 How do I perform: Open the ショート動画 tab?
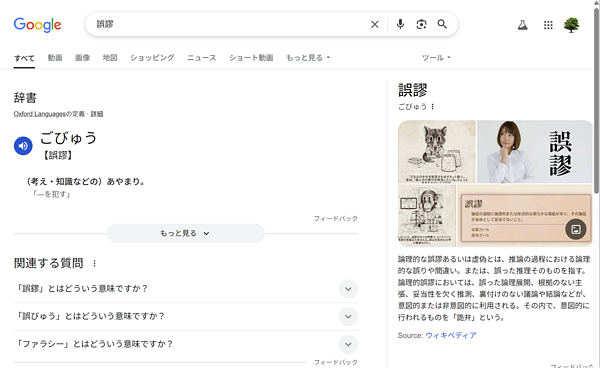(251, 58)
